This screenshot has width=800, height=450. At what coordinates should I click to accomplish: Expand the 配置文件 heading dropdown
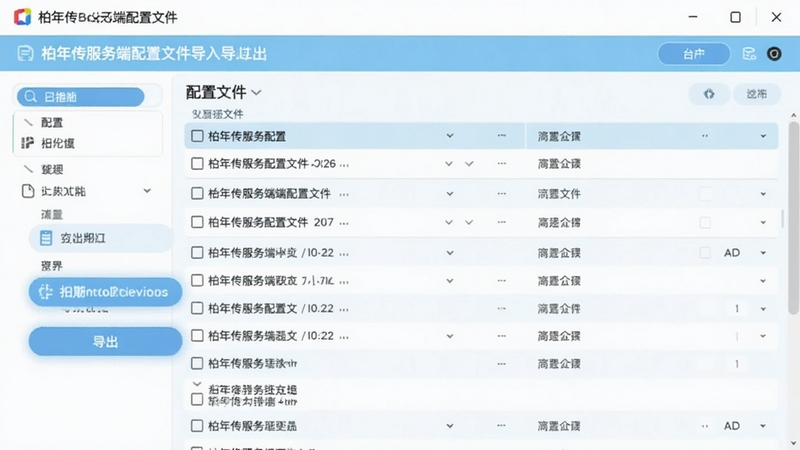[257, 93]
